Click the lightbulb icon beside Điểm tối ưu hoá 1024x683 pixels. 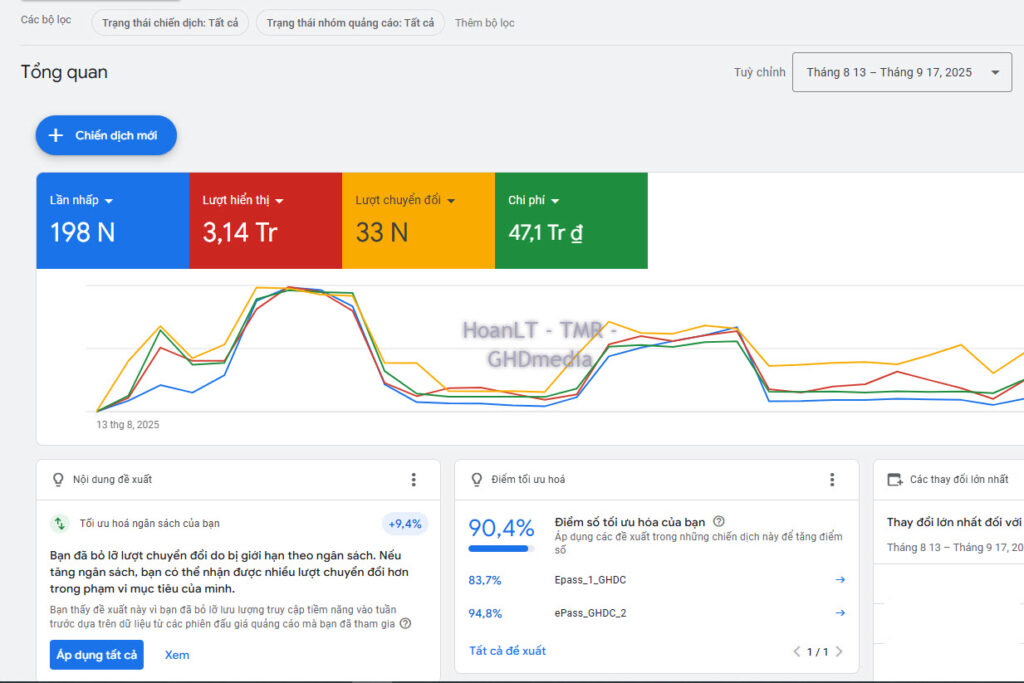pos(478,479)
